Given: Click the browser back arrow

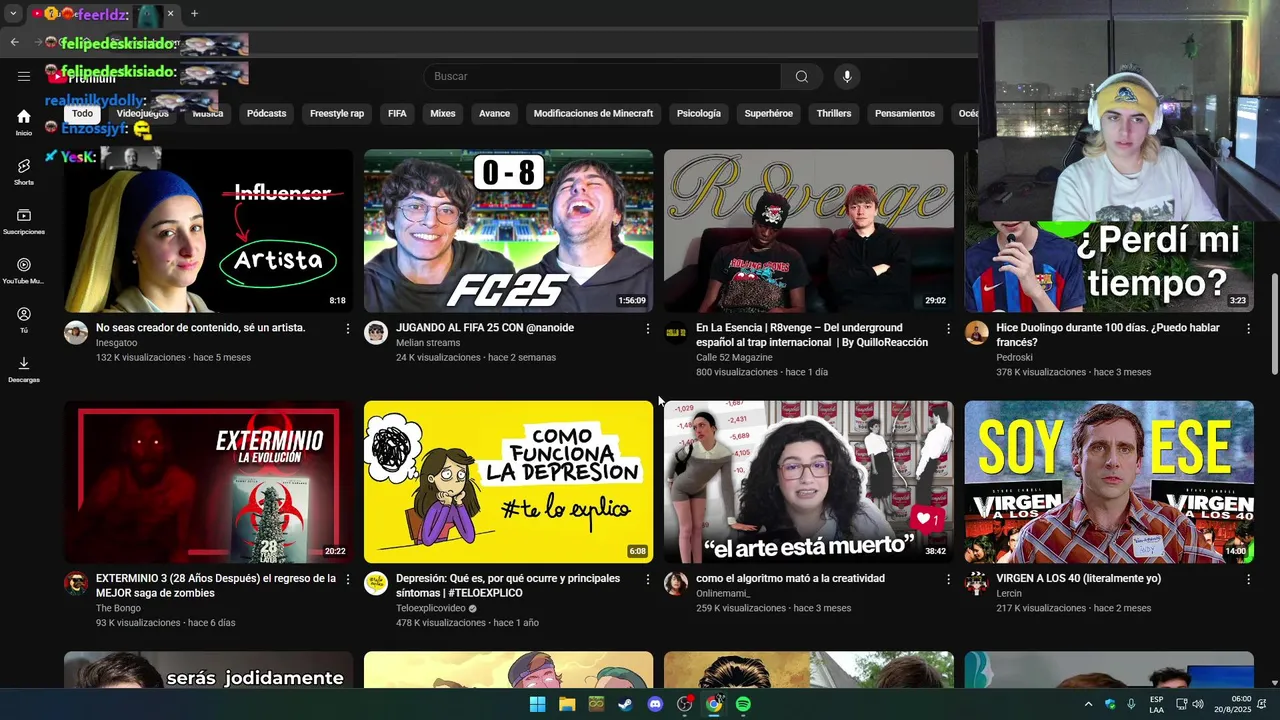Looking at the screenshot, I should click(x=14, y=42).
